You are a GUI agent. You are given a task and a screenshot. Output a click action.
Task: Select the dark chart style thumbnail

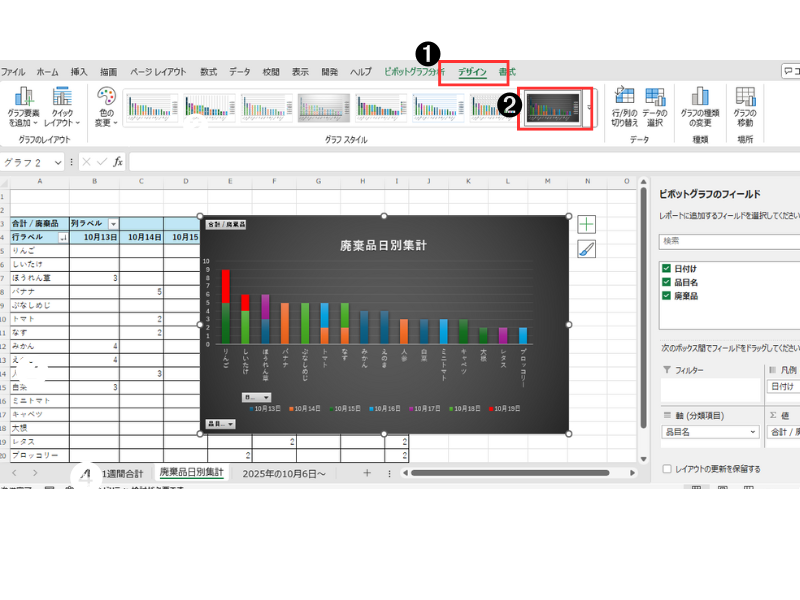pyautogui.click(x=553, y=107)
